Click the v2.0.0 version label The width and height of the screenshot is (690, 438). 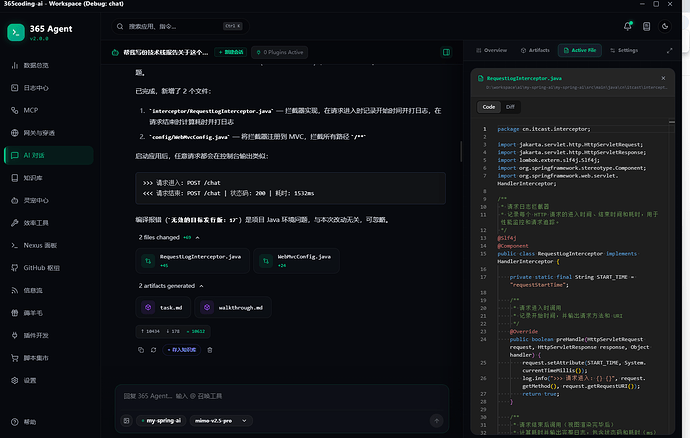pos(39,39)
